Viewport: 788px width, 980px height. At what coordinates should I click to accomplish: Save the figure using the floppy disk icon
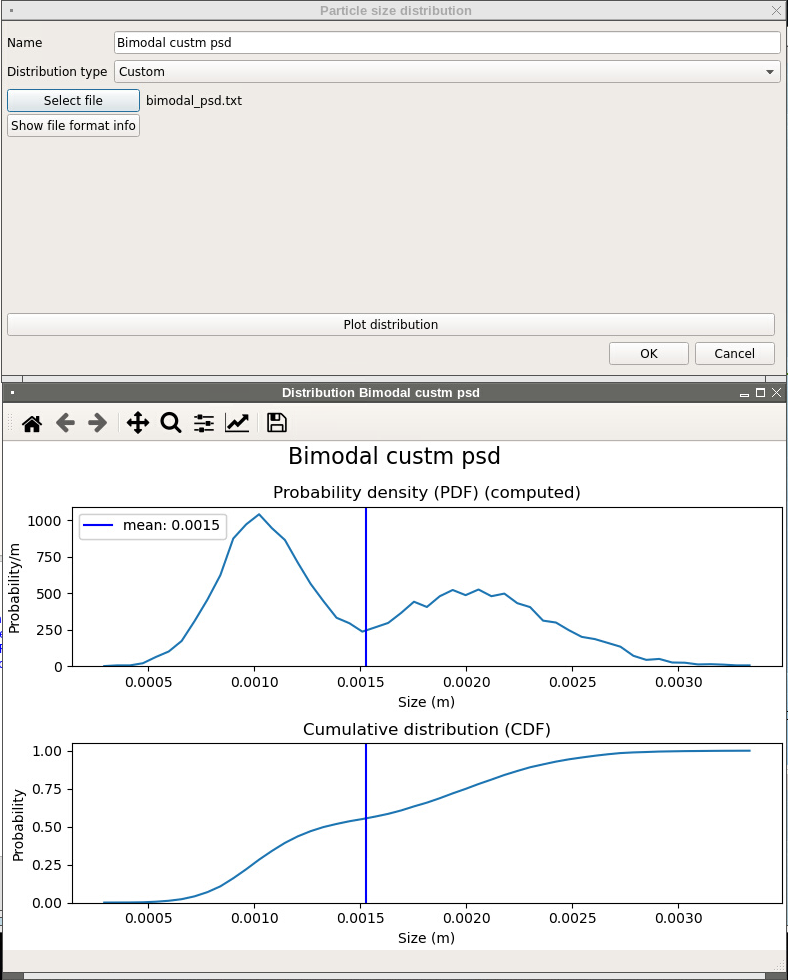(x=277, y=423)
